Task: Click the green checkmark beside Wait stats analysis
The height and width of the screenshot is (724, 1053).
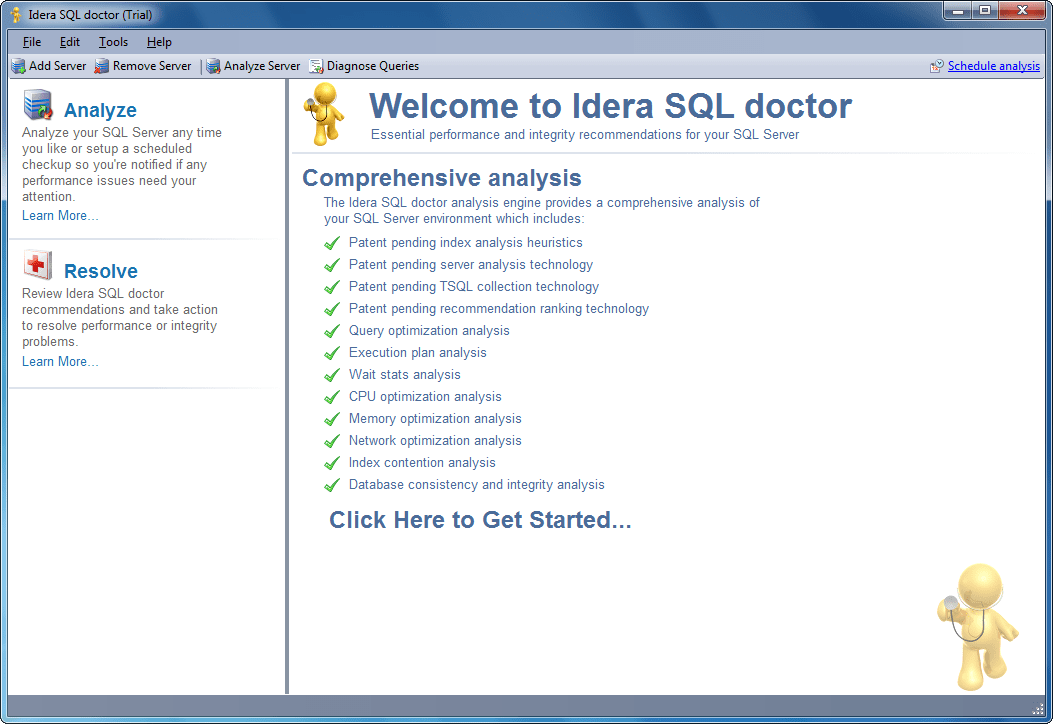Action: [x=332, y=374]
